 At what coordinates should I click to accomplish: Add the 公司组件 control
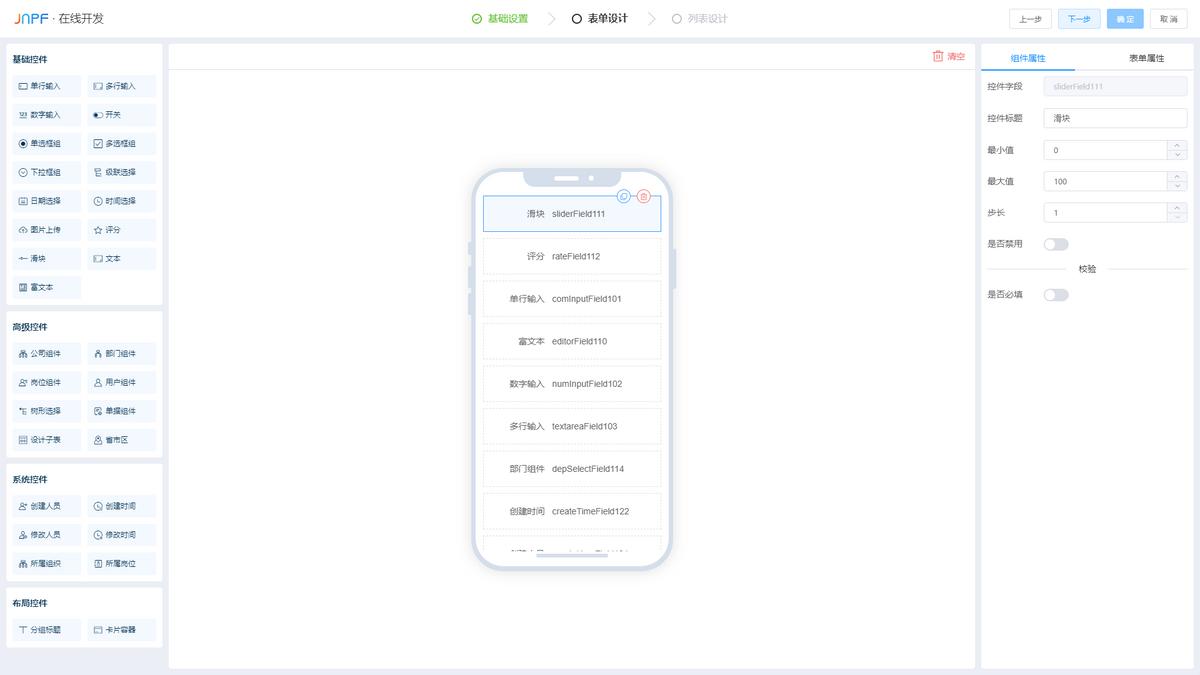[x=47, y=353]
